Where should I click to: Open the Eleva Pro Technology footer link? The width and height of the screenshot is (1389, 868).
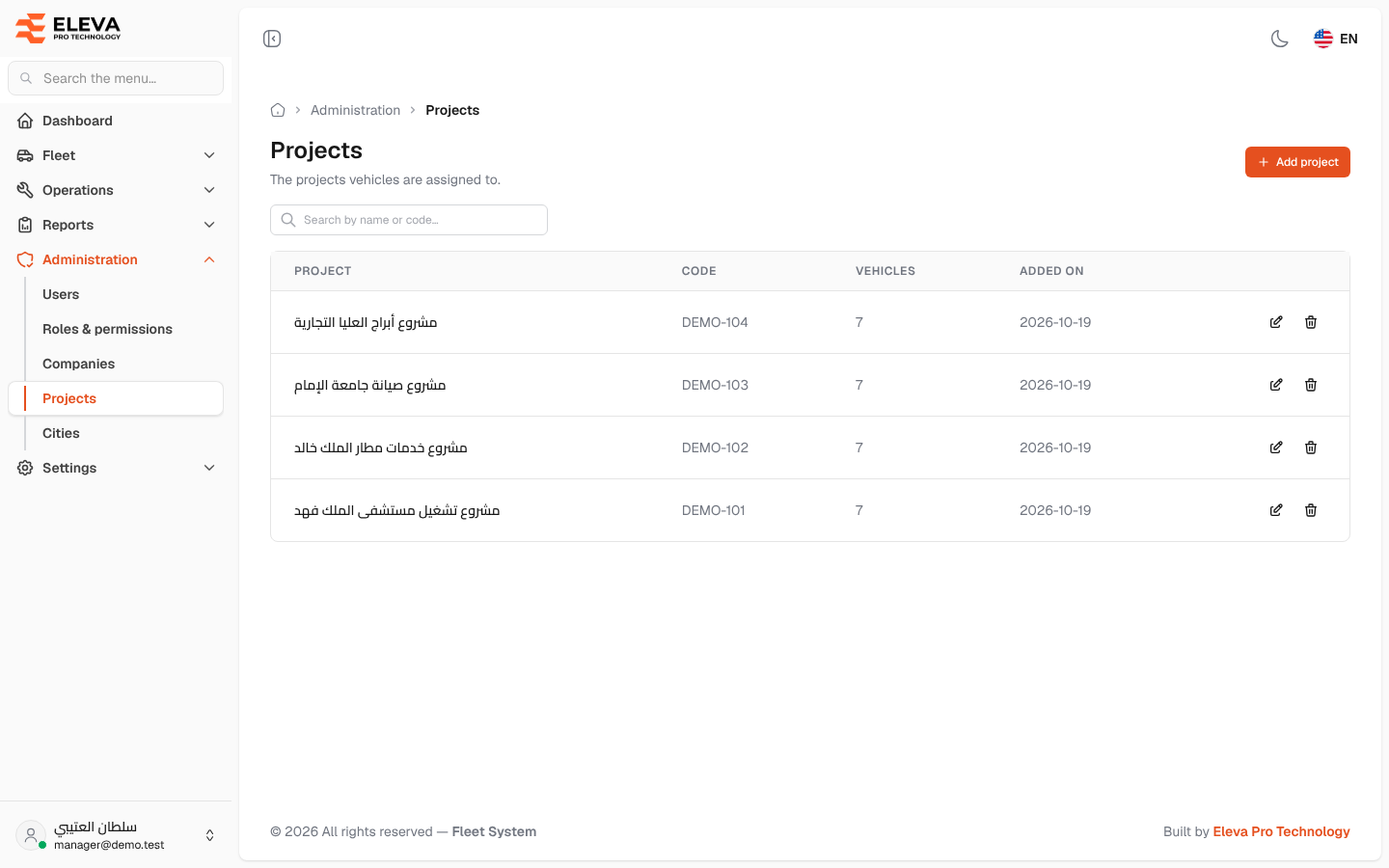(x=1281, y=831)
